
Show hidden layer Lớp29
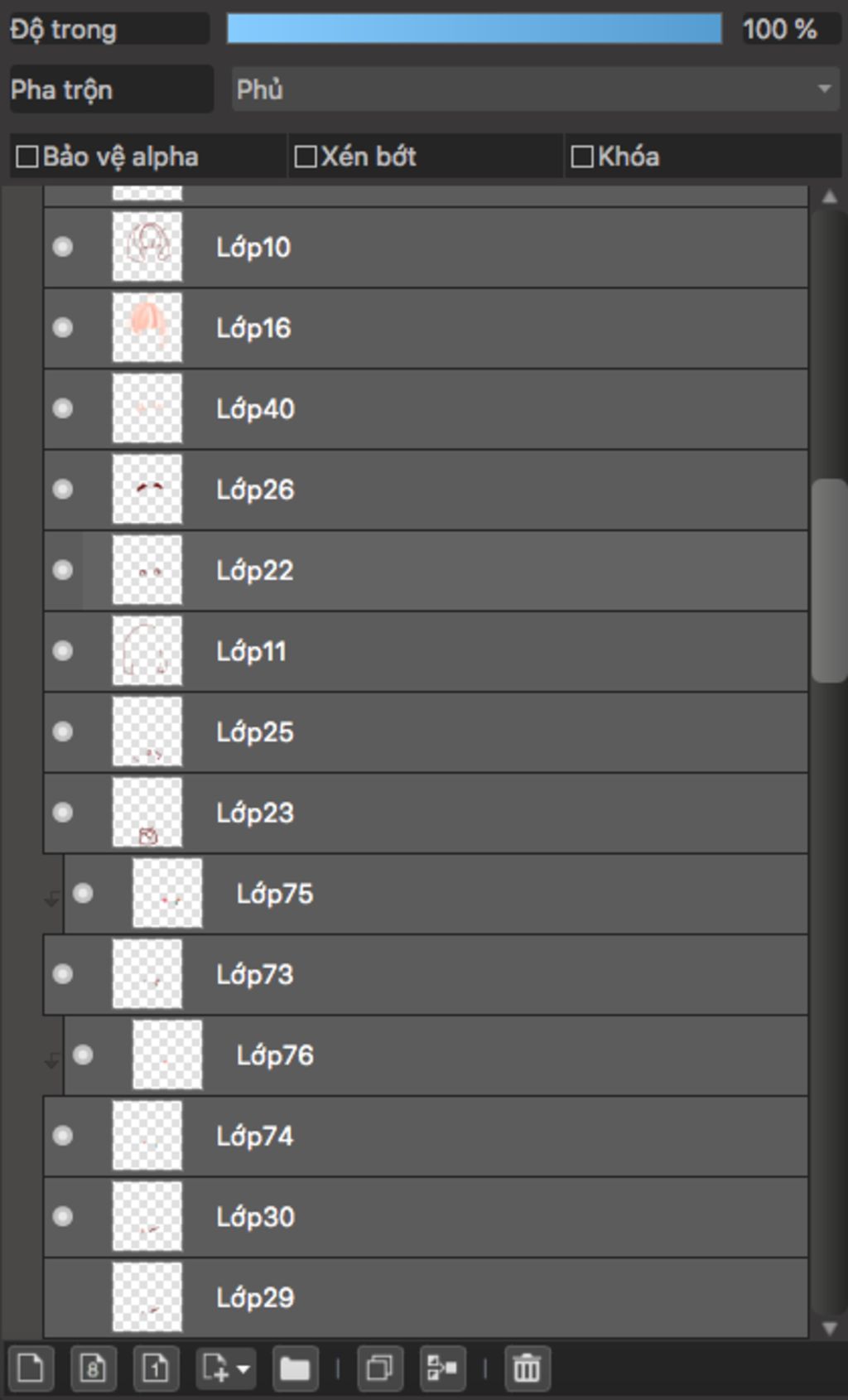click(x=63, y=1297)
